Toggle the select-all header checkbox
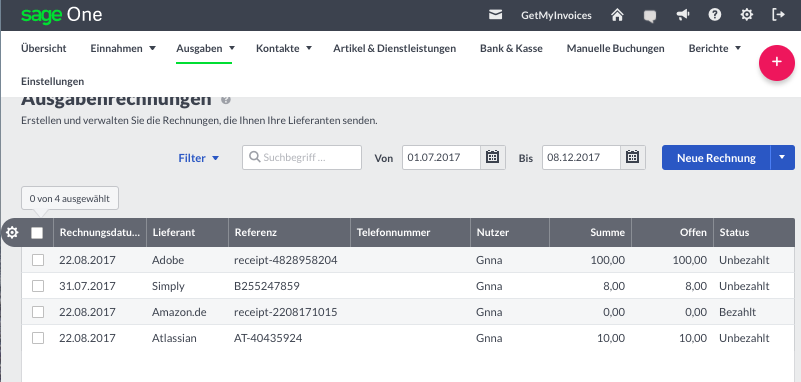801x382 pixels. pyautogui.click(x=37, y=233)
